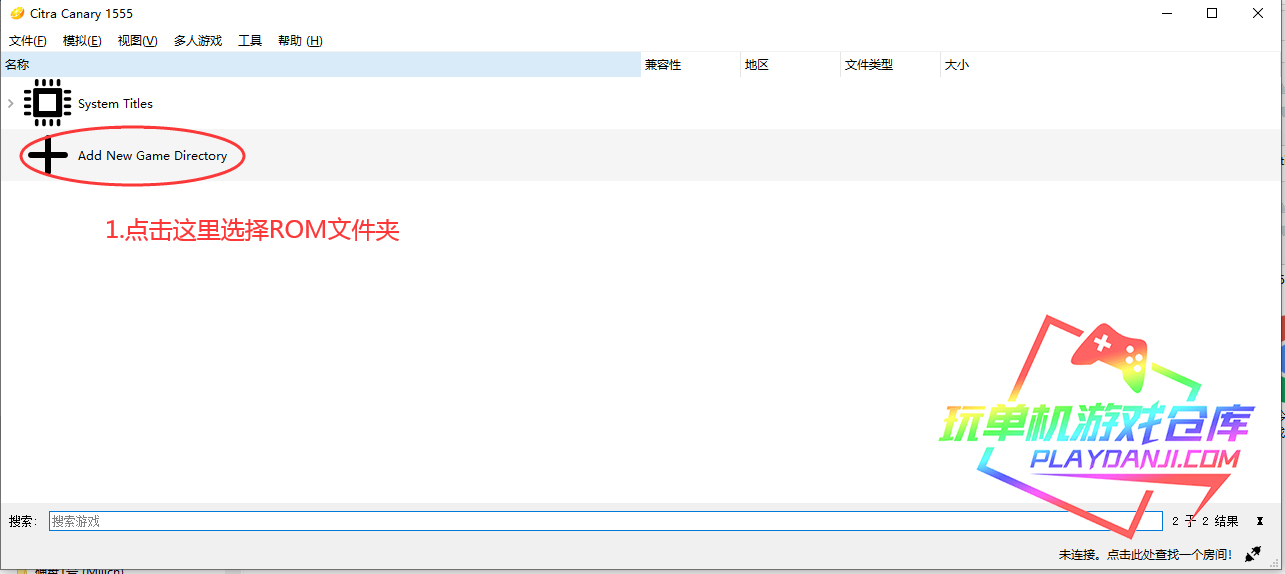Open the 视图(V) menu

tap(137, 41)
